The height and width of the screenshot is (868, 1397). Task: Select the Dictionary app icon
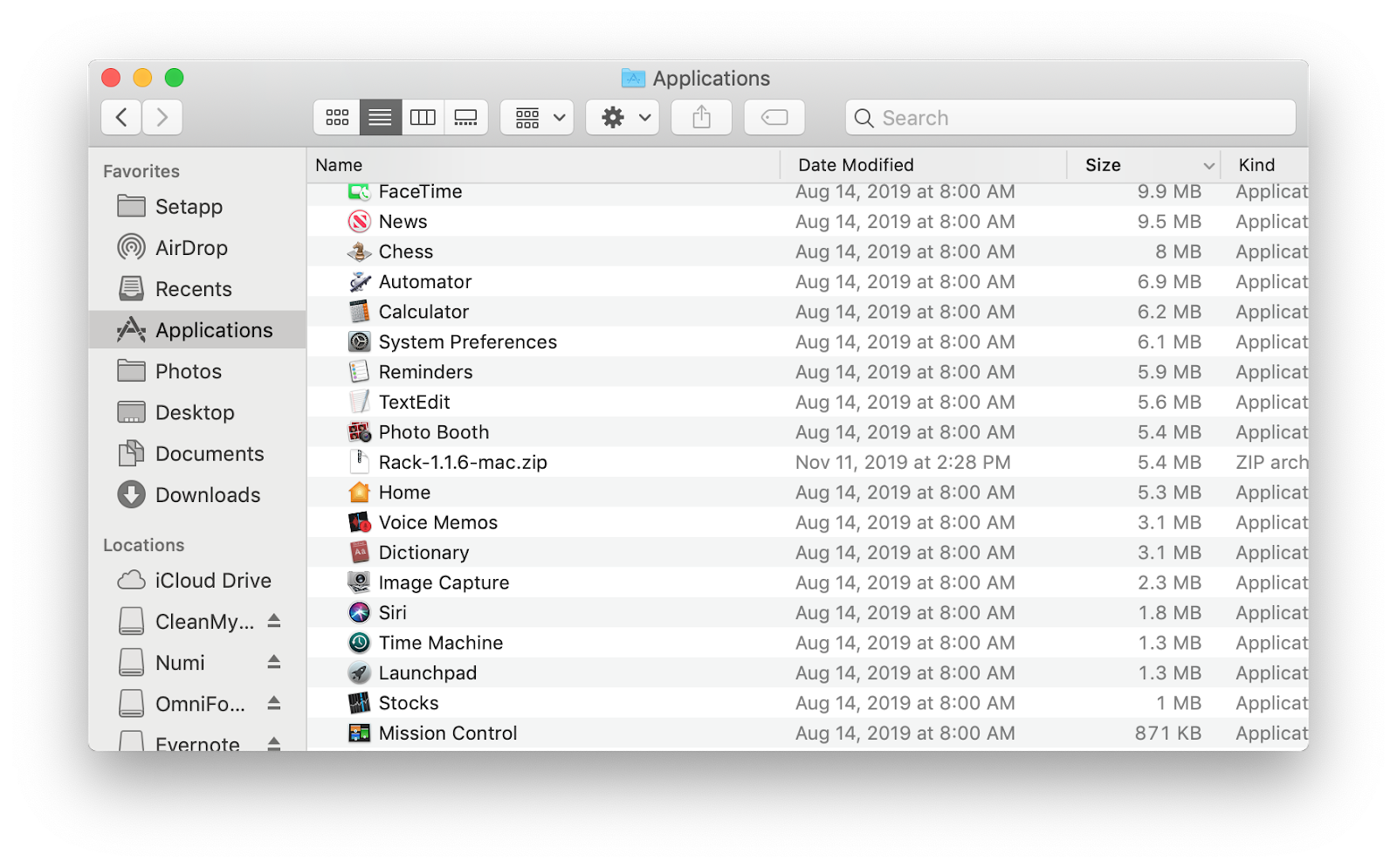point(360,553)
